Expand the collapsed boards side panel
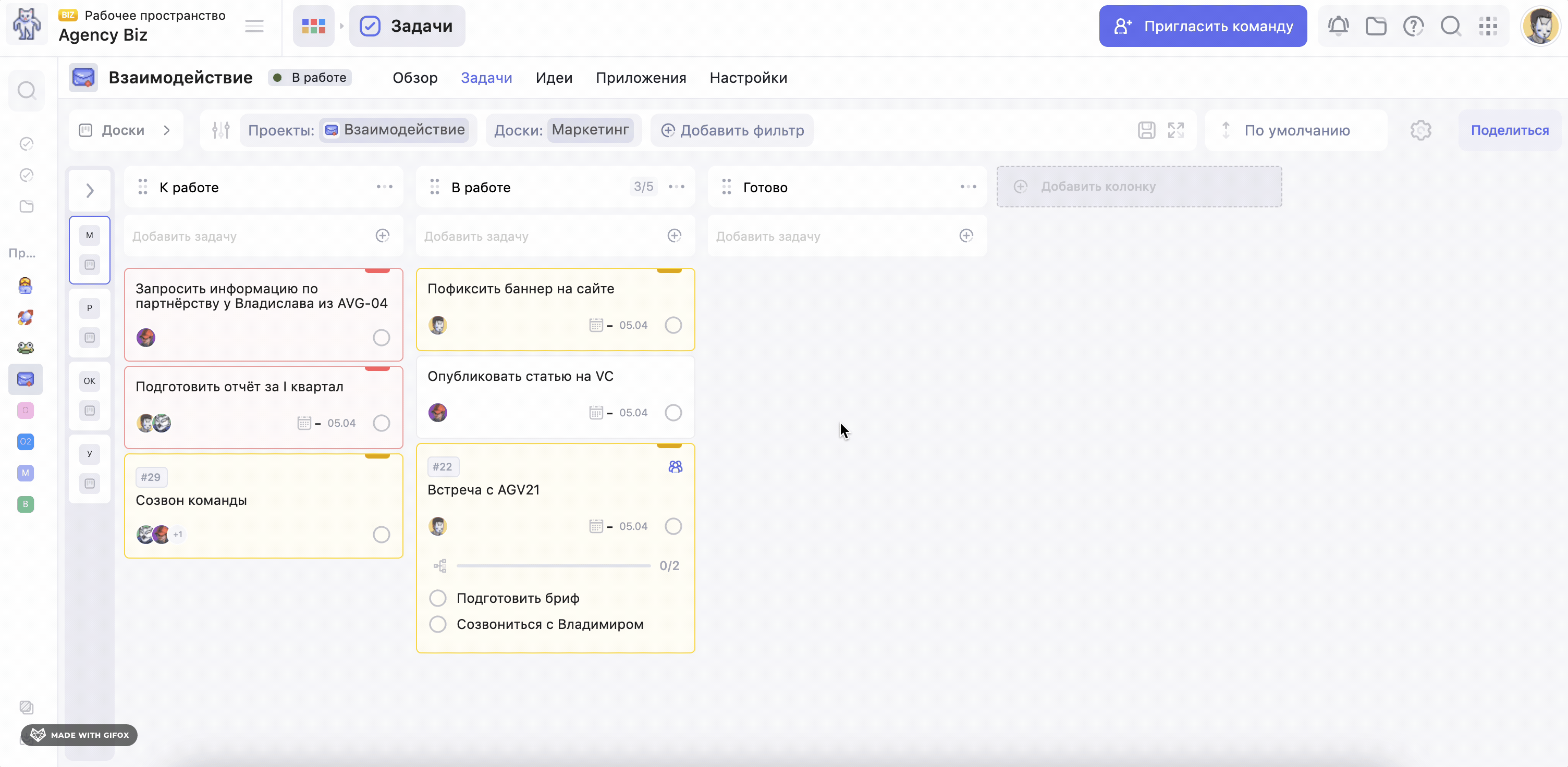The image size is (1568, 767). 90,190
